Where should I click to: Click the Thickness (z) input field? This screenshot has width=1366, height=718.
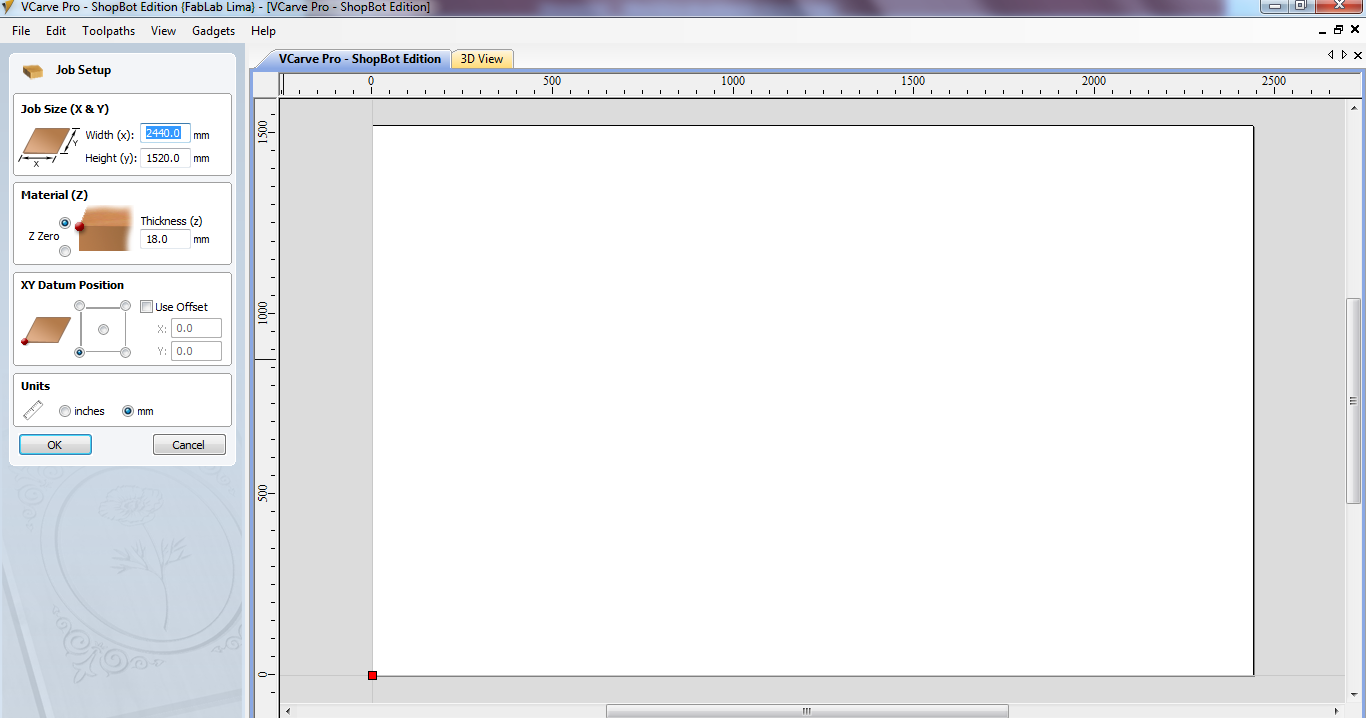165,239
